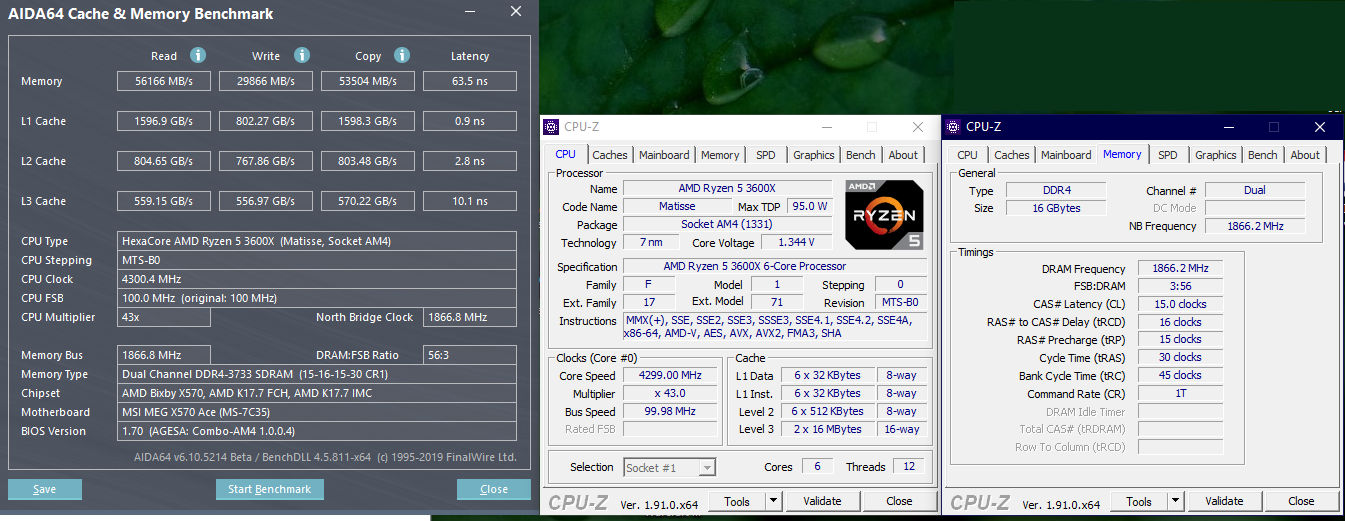Minimize the AIDA64 benchmark window
This screenshot has height=521, width=1345.
470,12
